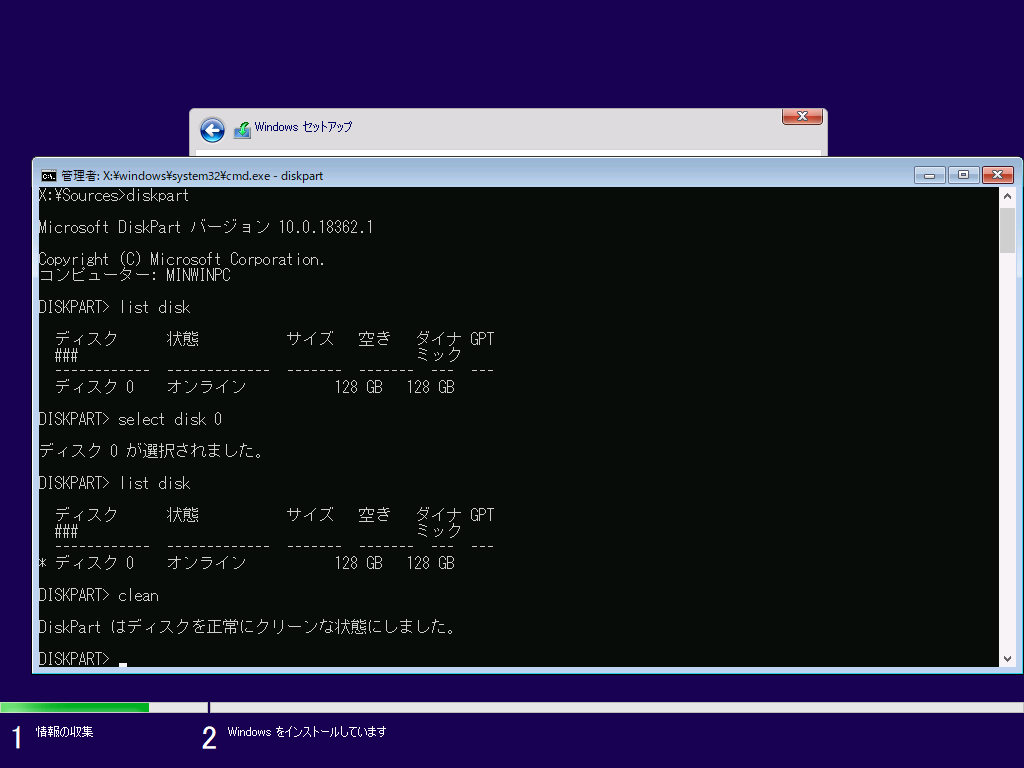Click the asterisk-marked 'ディスク 0' row

pos(247,563)
